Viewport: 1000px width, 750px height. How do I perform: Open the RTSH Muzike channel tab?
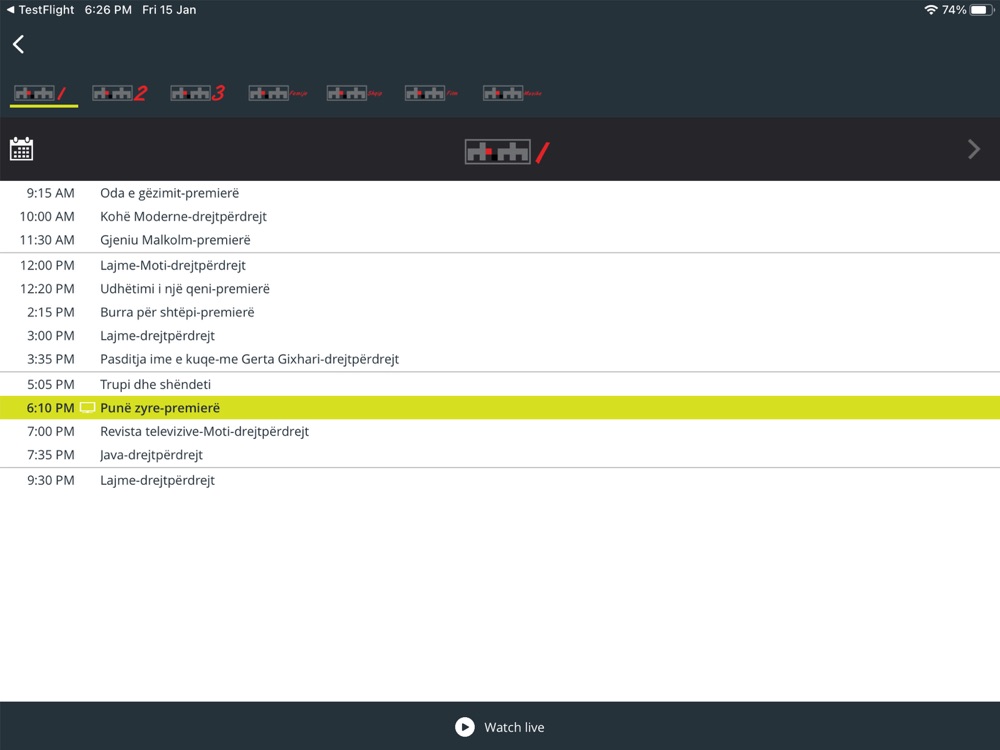512,93
